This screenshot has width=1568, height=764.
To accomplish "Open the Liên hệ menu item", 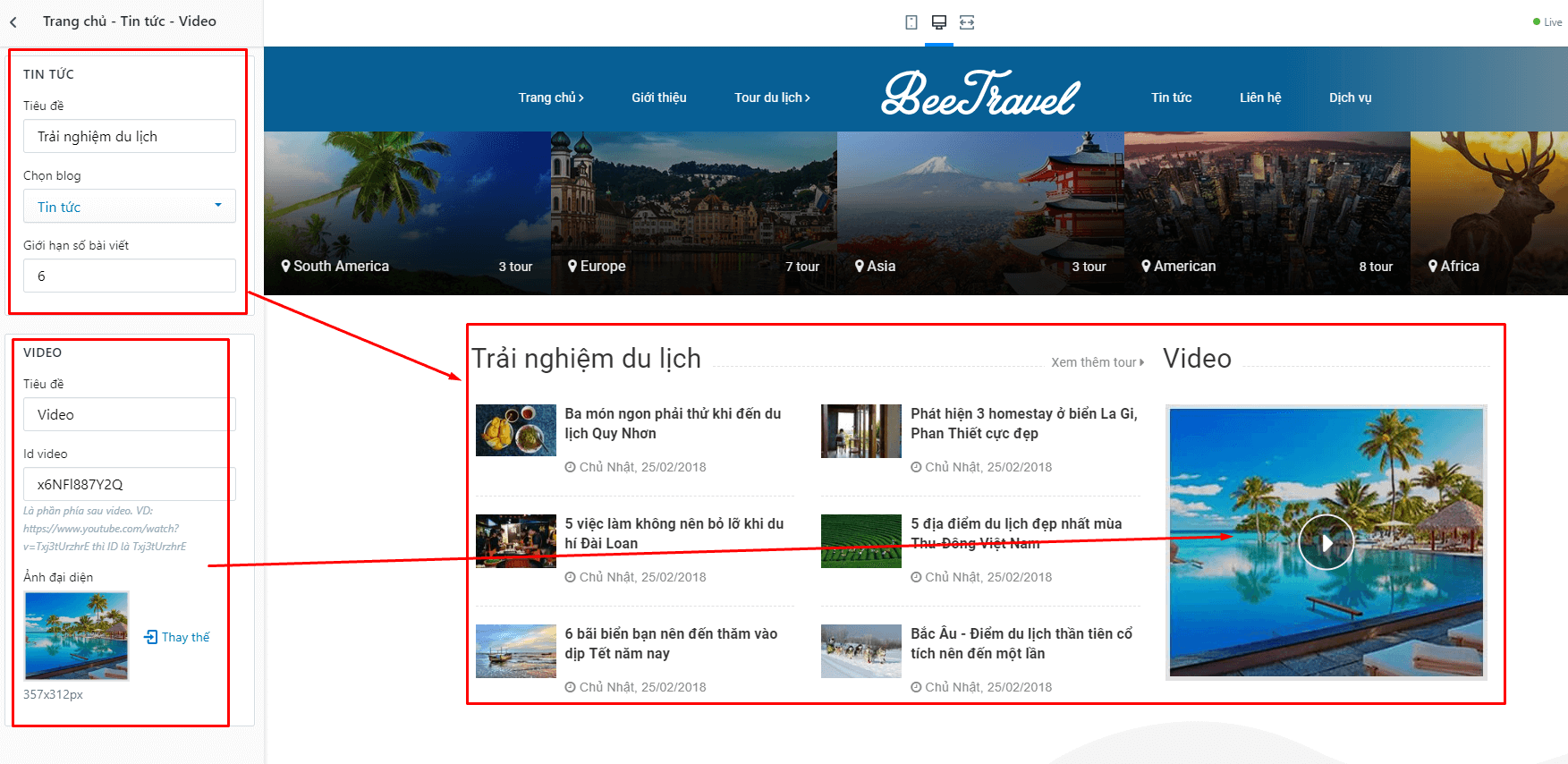I will click(x=1260, y=98).
